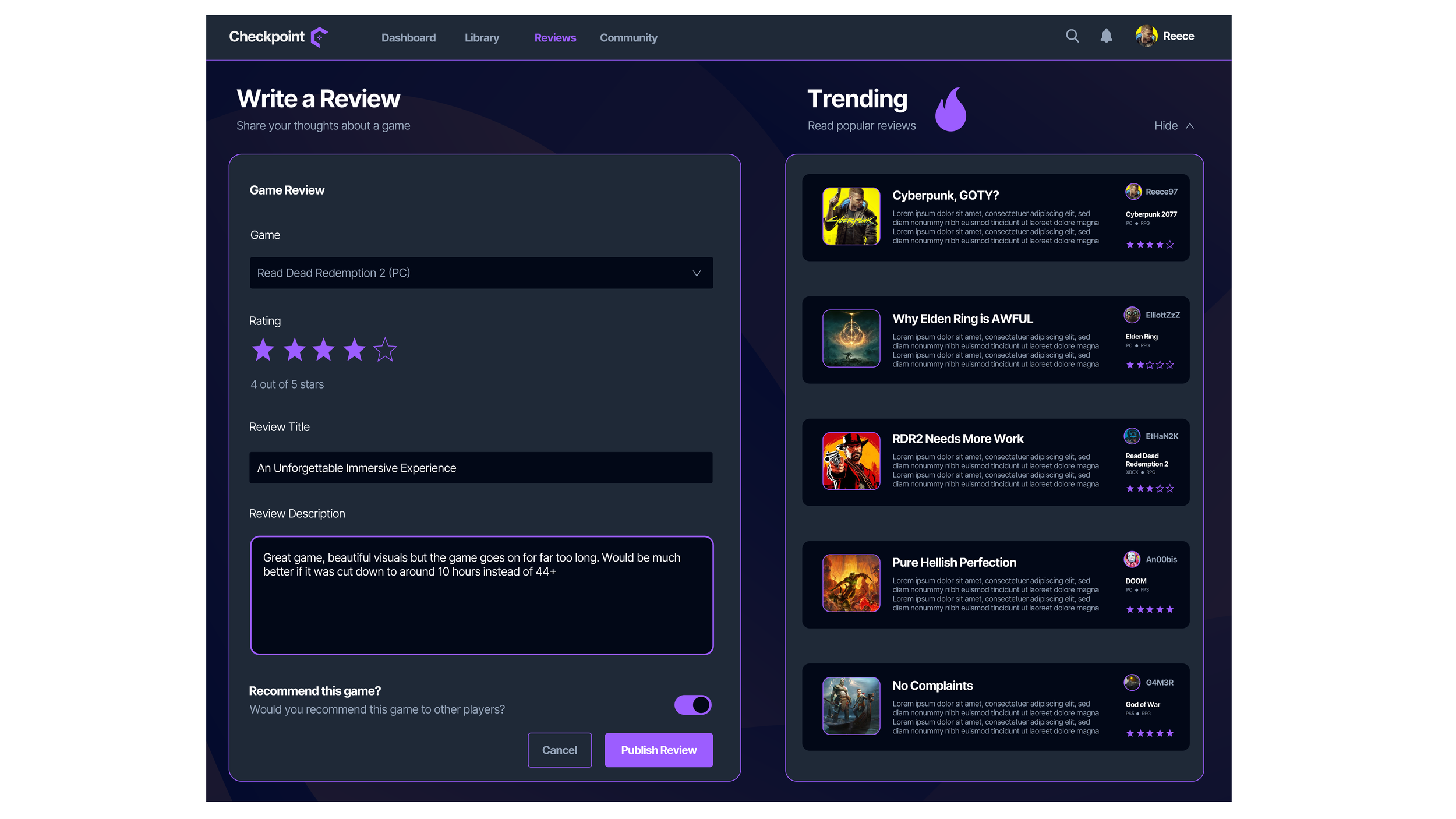Open the Community tab

tap(628, 38)
